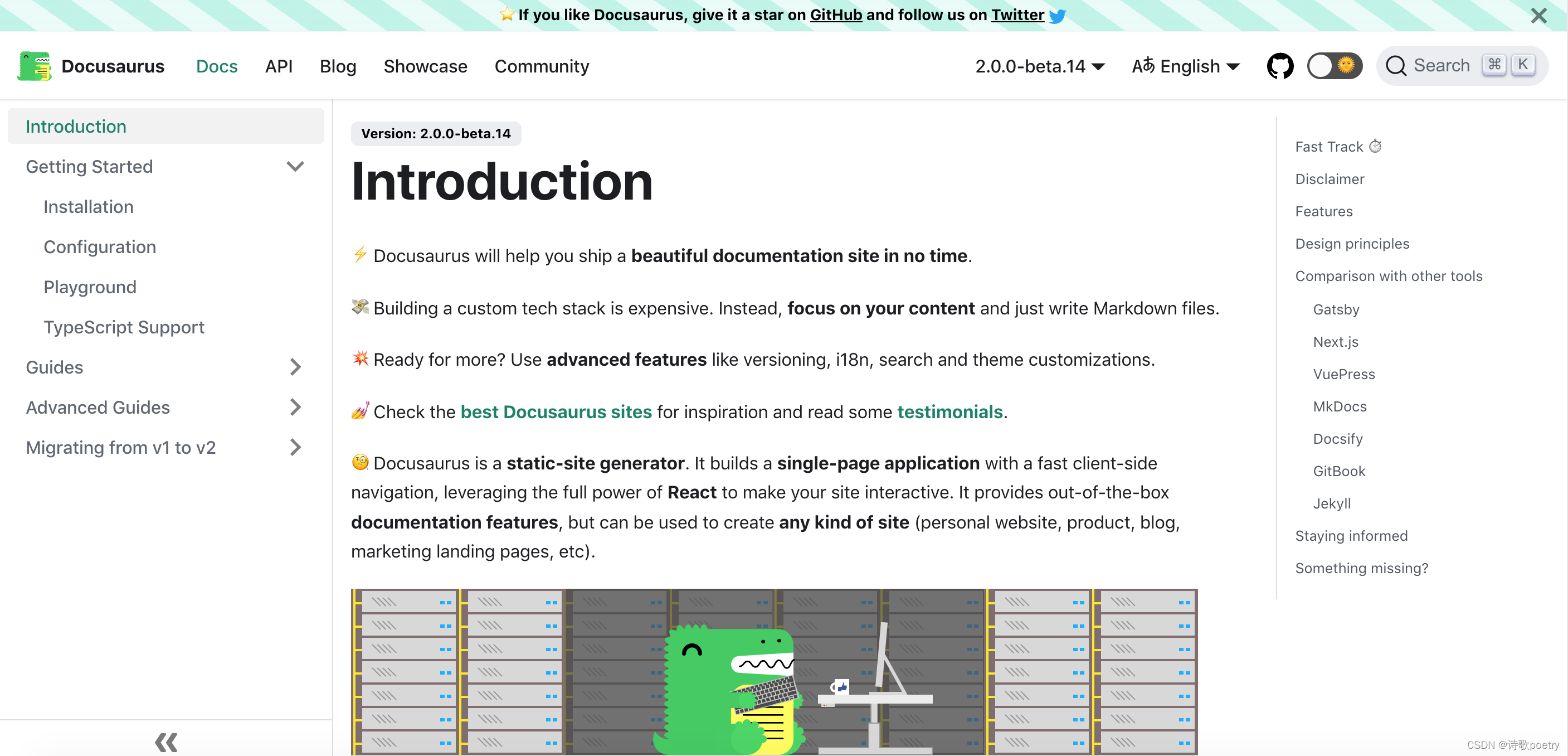The height and width of the screenshot is (756, 1568).
Task: Go to the Blog nav item
Action: coord(338,66)
